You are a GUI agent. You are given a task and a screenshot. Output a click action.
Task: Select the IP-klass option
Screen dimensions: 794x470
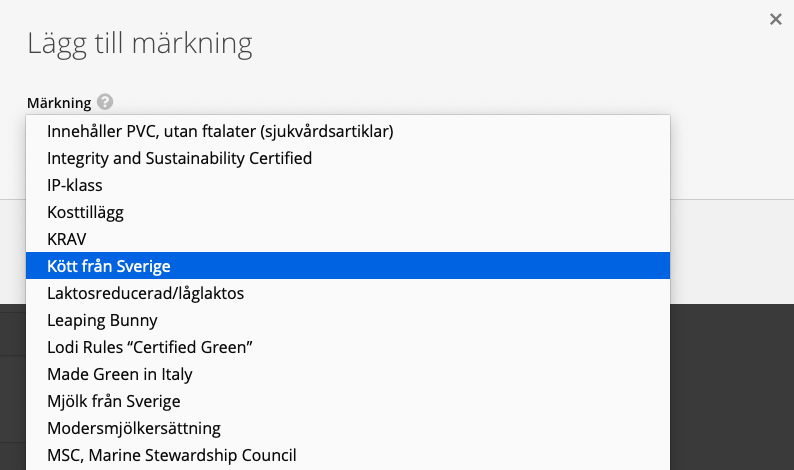coord(348,185)
